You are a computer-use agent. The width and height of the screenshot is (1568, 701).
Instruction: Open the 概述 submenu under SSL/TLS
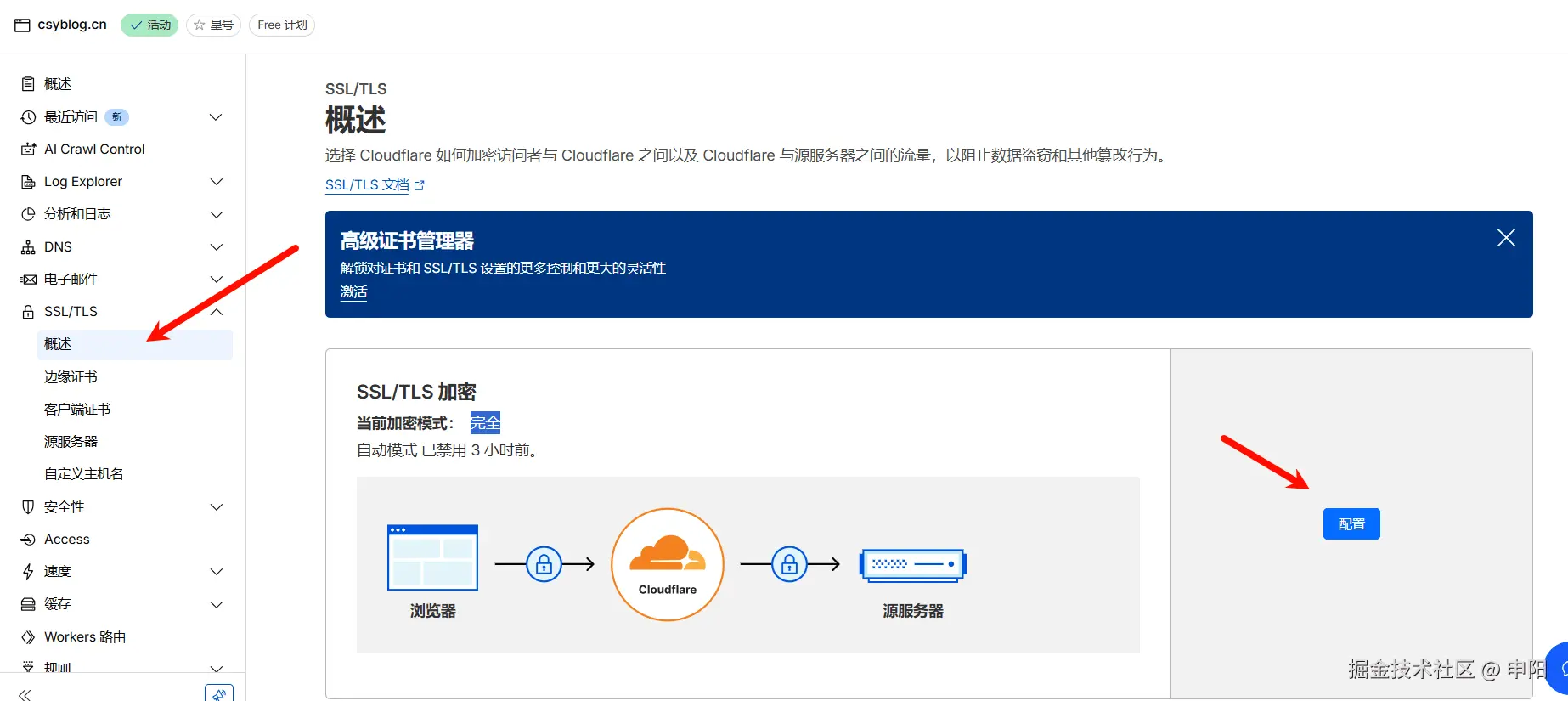135,344
